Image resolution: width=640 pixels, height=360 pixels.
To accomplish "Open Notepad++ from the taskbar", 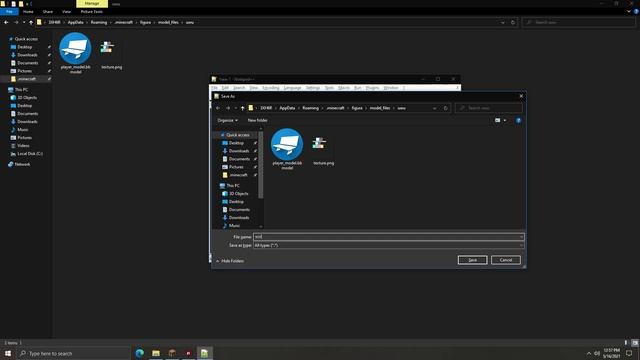I will pos(204,353).
